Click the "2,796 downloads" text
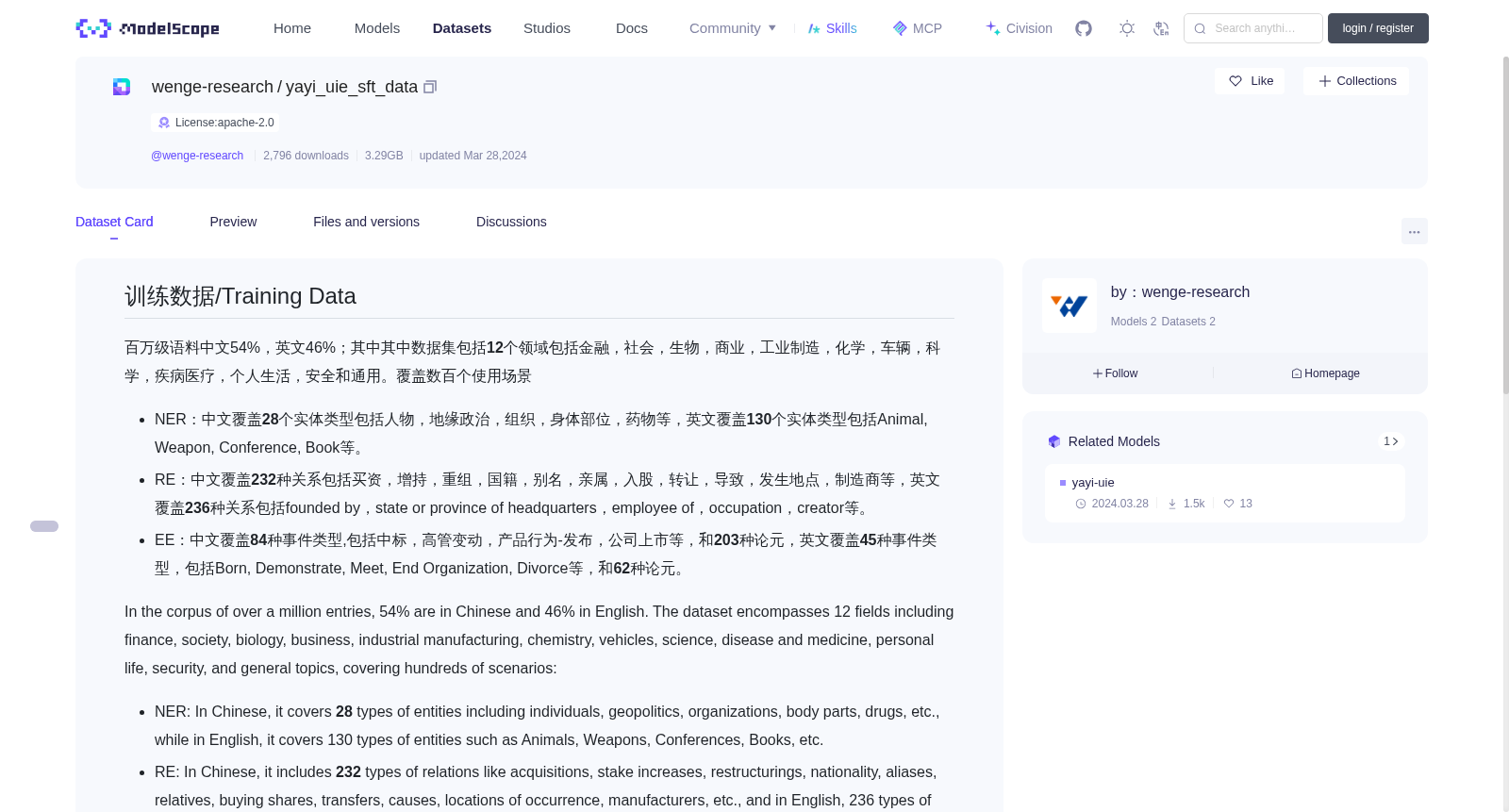Screen dimensions: 1509x812 click(x=306, y=156)
